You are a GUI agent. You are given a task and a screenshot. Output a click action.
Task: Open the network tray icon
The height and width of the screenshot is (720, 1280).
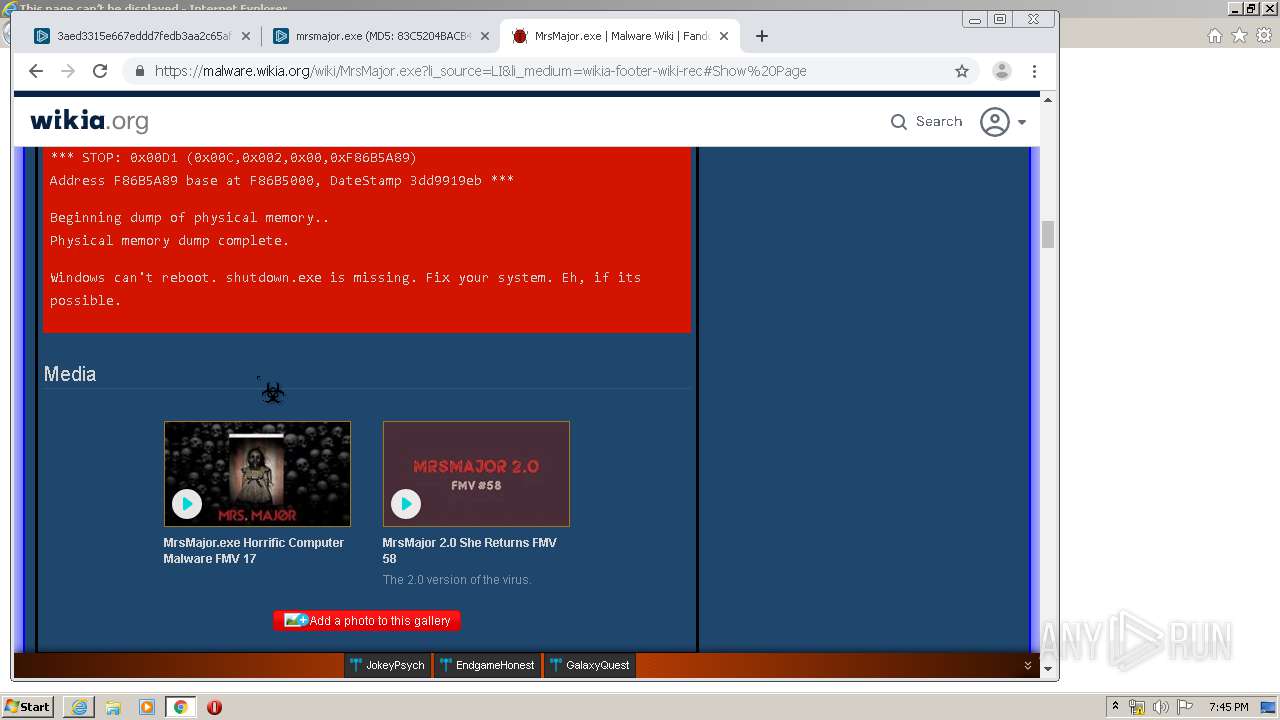pyautogui.click(x=1137, y=707)
